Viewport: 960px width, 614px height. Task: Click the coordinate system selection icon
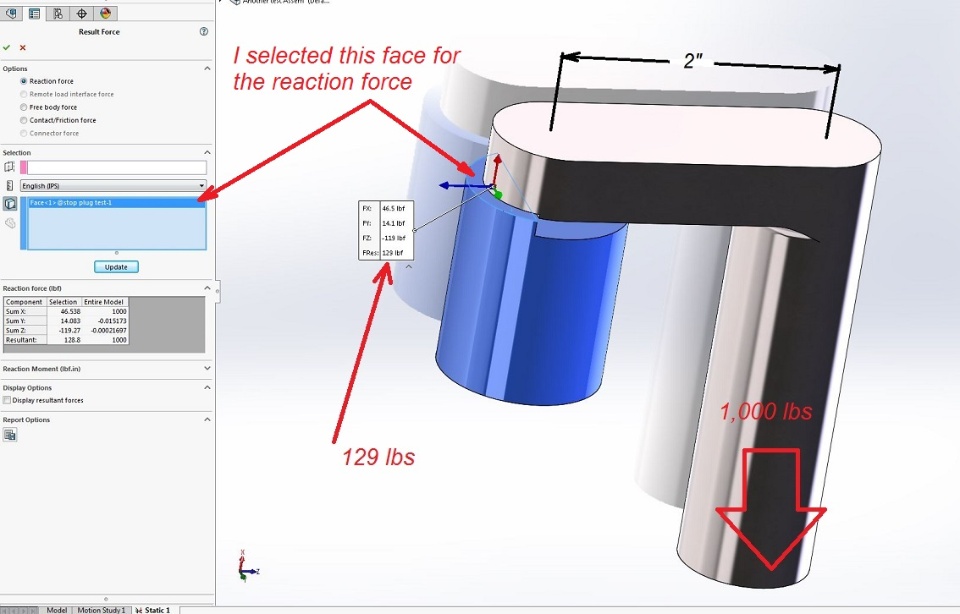pos(9,167)
